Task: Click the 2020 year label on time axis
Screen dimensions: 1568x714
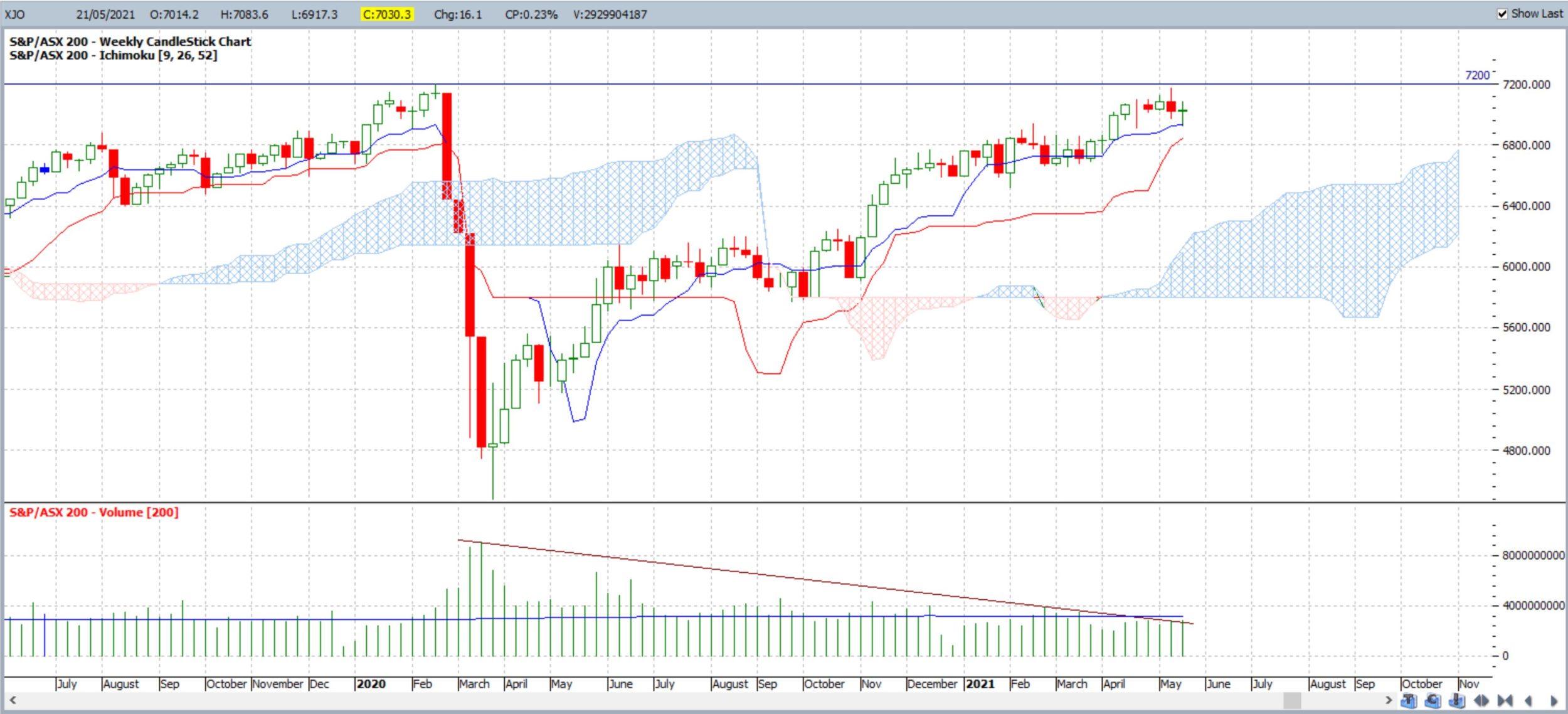Action: pos(371,684)
